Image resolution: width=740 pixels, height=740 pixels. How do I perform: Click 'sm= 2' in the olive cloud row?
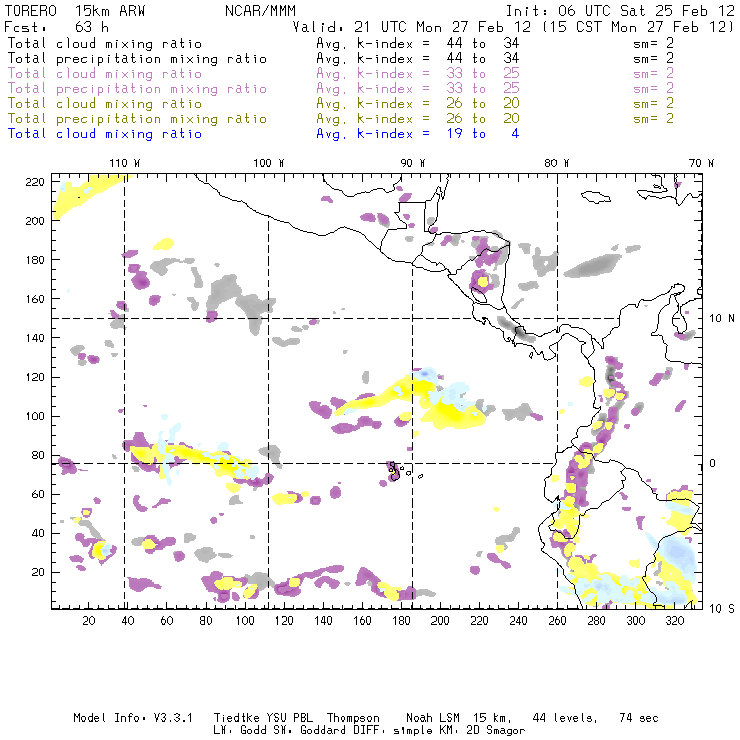tap(654, 103)
